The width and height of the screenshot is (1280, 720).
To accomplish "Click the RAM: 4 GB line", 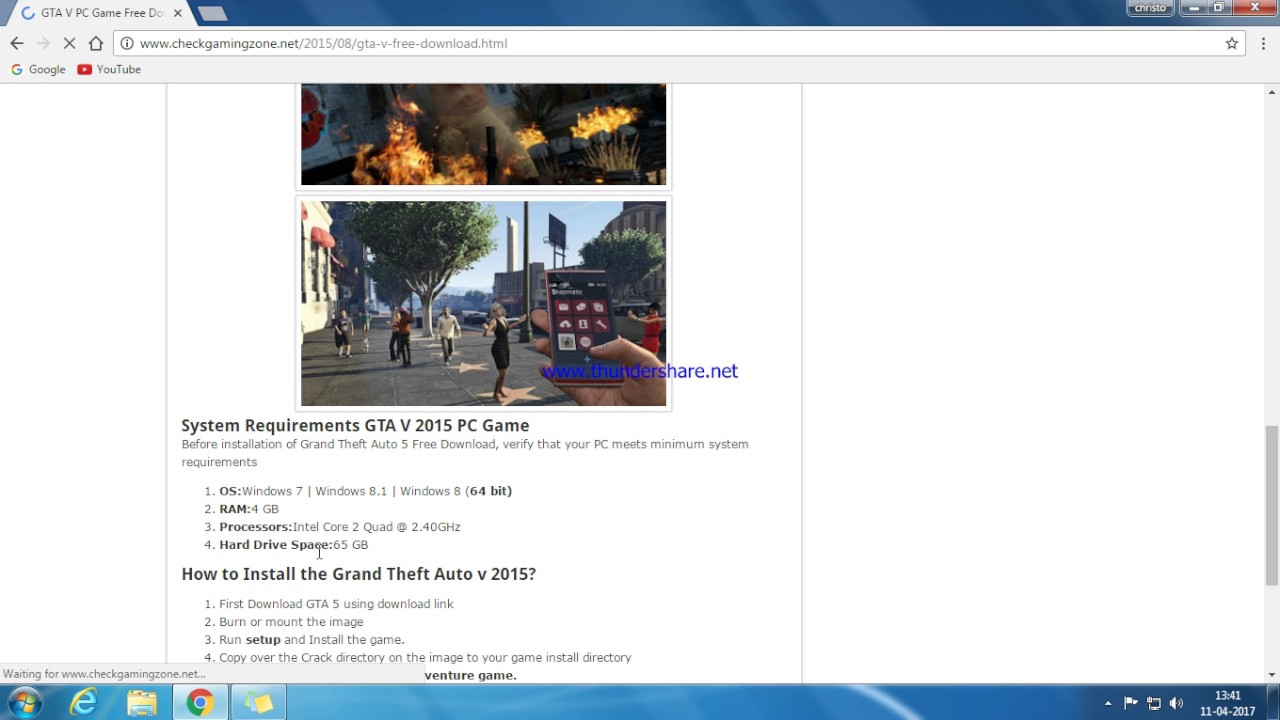I will (249, 509).
